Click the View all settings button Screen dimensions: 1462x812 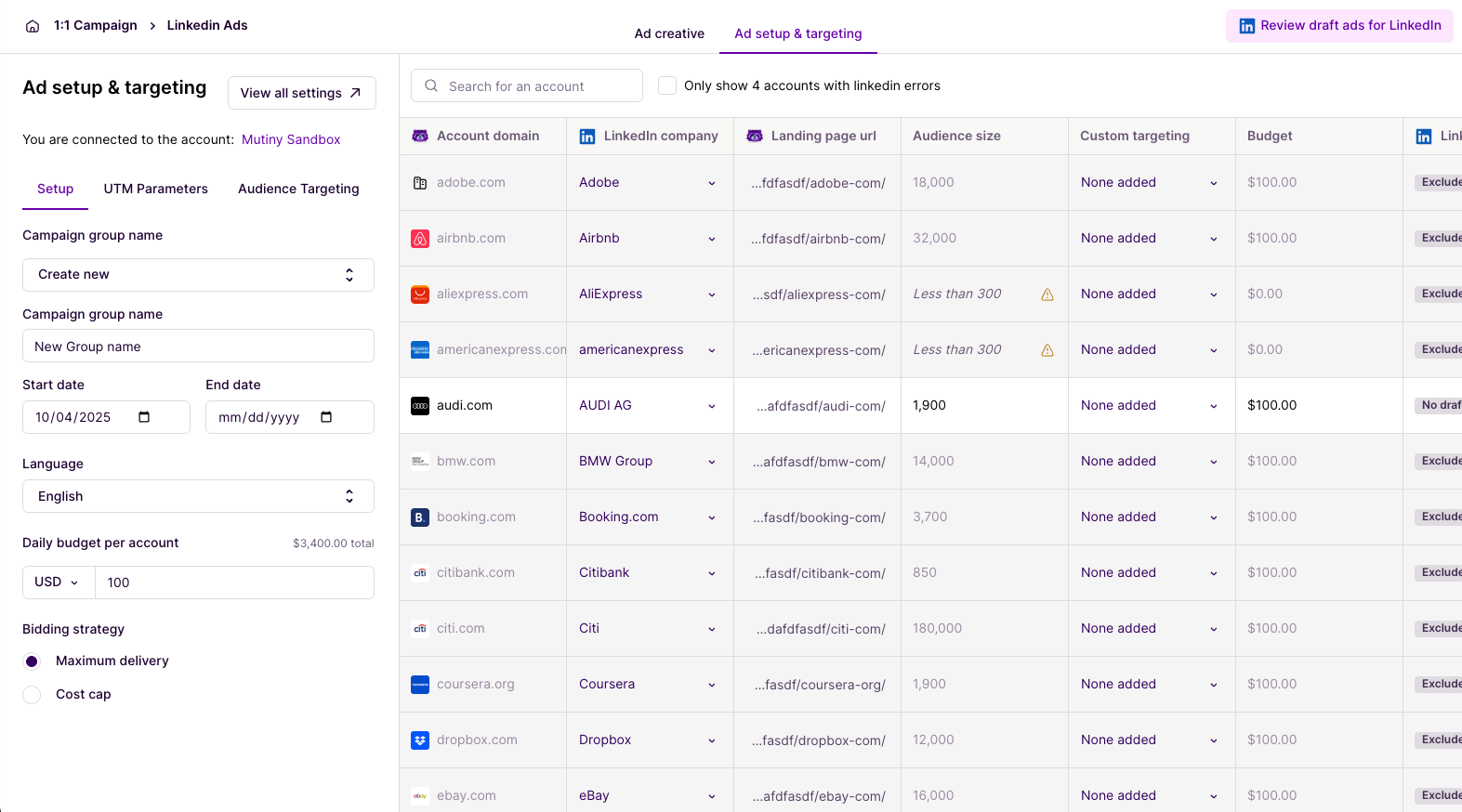coord(301,93)
